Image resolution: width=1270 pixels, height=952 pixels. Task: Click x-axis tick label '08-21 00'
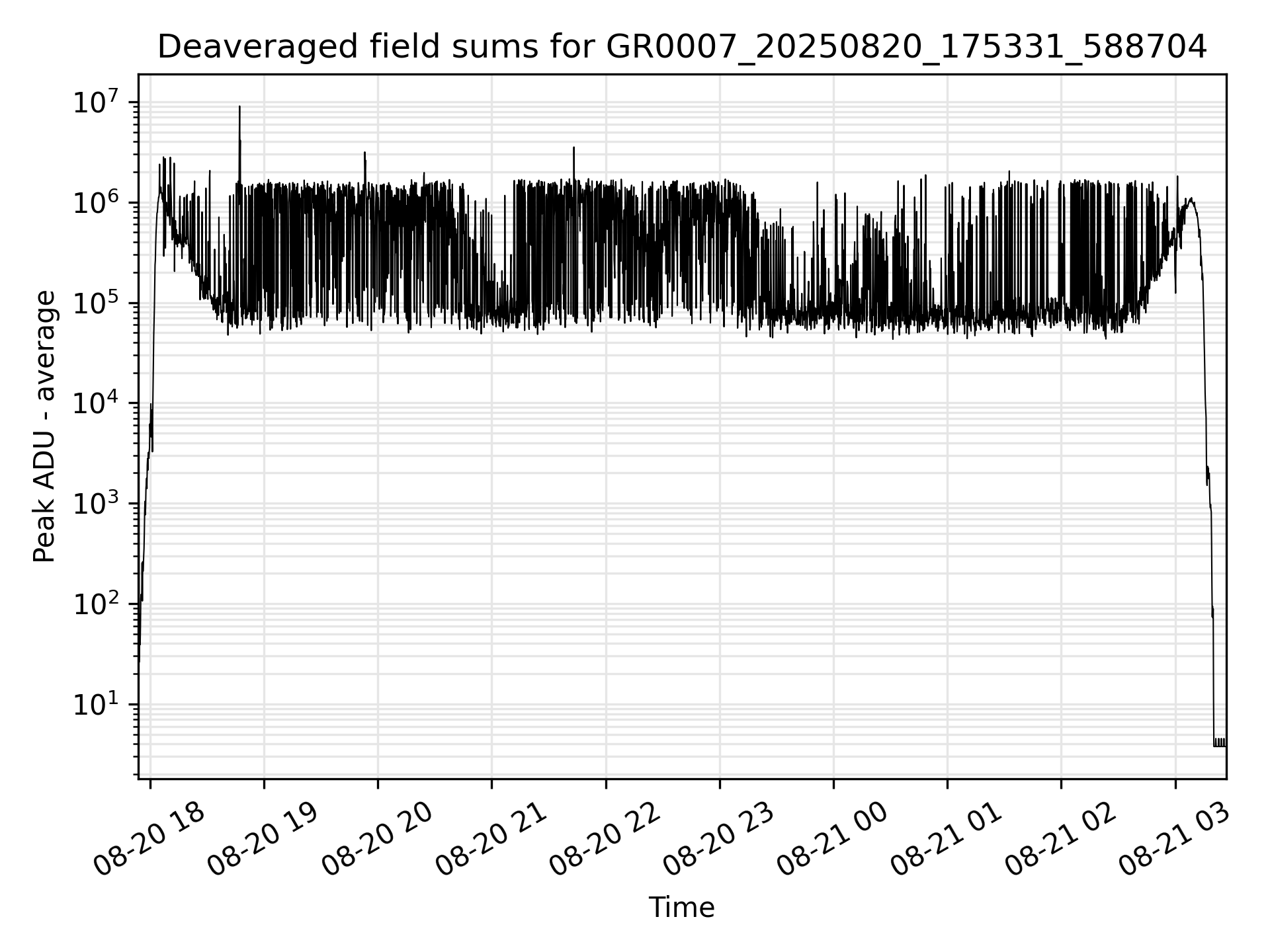point(833,840)
